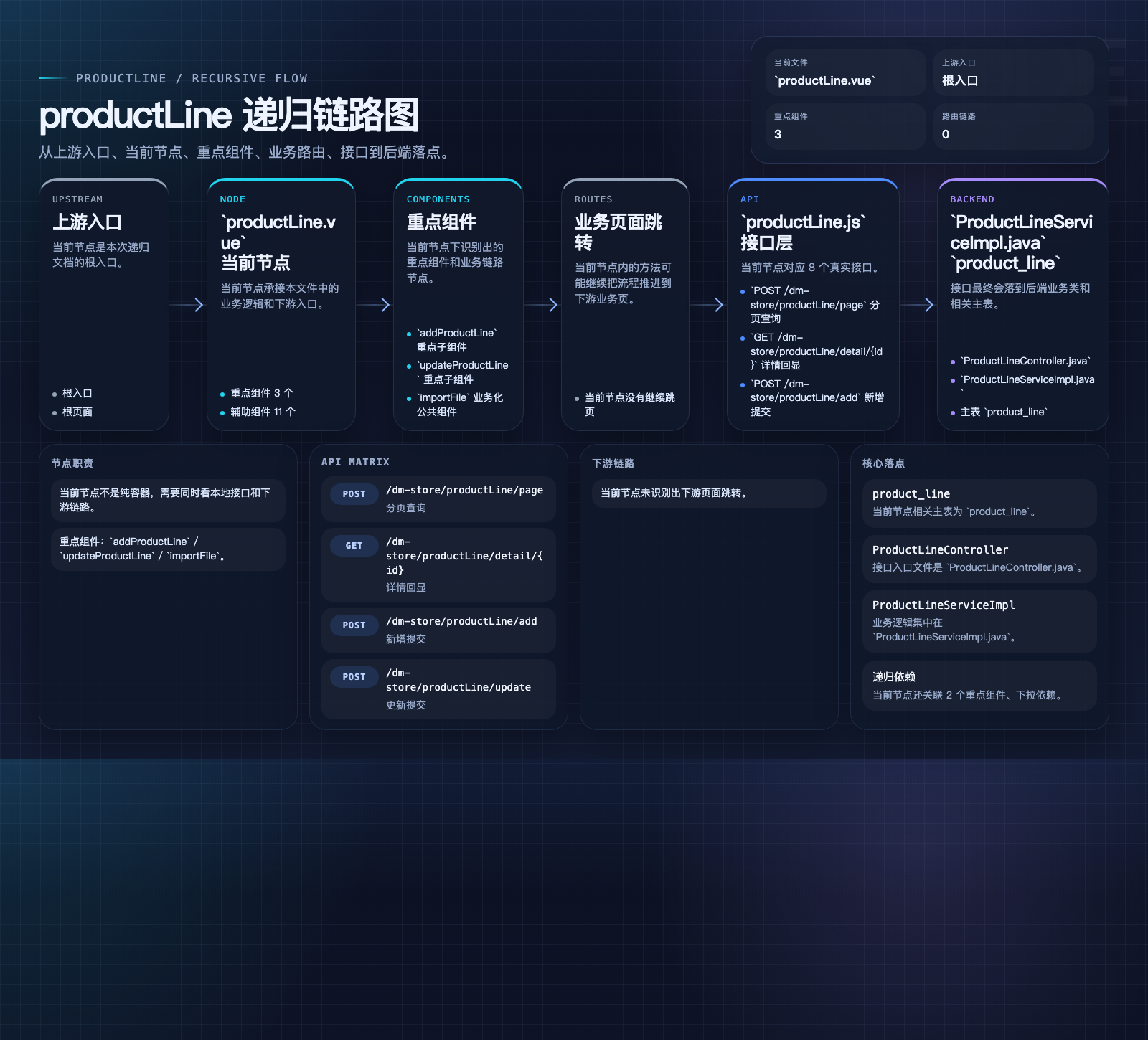The image size is (1148, 1040).
Task: Click the 辅助组件 11 个 bullet
Action: [258, 412]
